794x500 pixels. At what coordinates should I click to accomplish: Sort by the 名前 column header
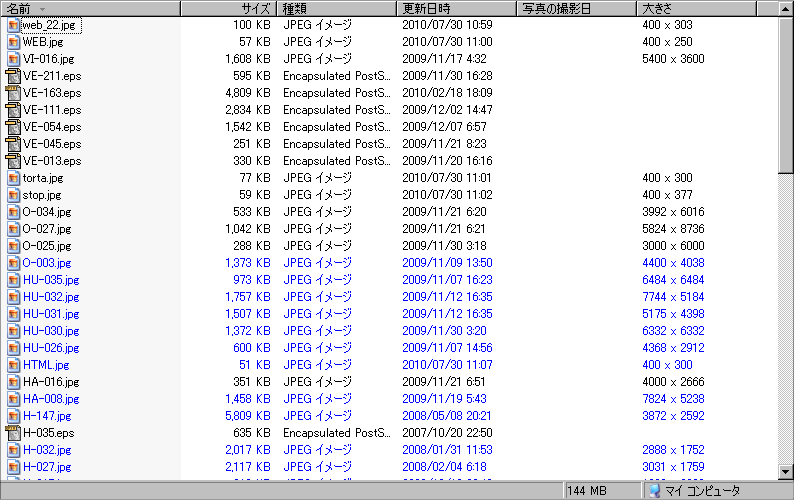pyautogui.click(x=91, y=9)
